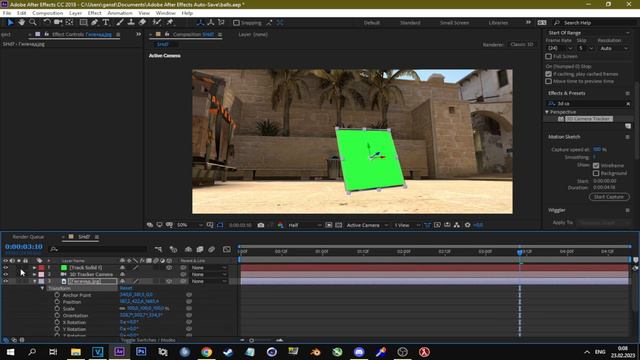
Task: Click the snapshot camera icon in viewer
Action: click(261, 225)
